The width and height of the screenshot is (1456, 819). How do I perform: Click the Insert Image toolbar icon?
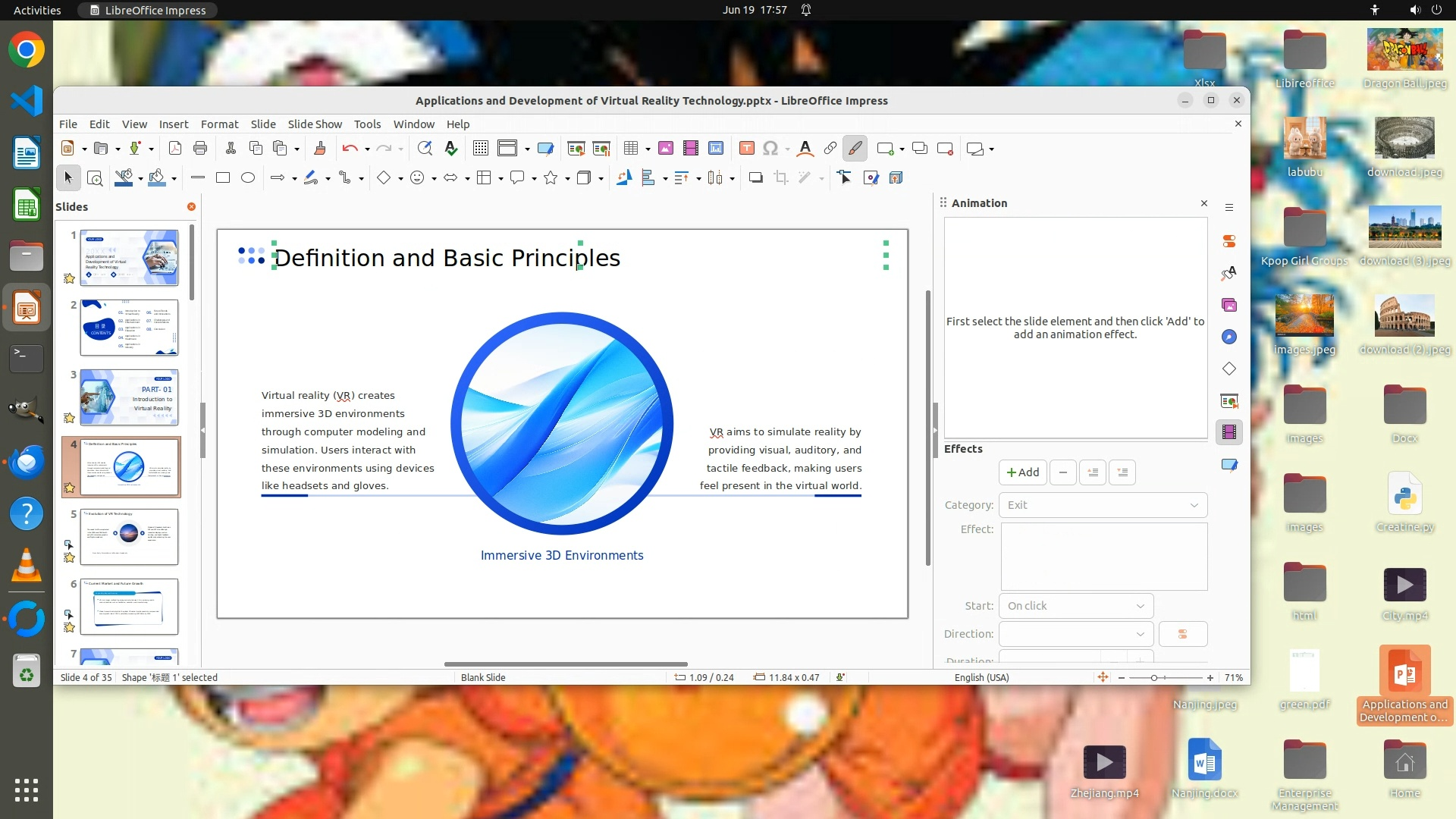coord(665,149)
